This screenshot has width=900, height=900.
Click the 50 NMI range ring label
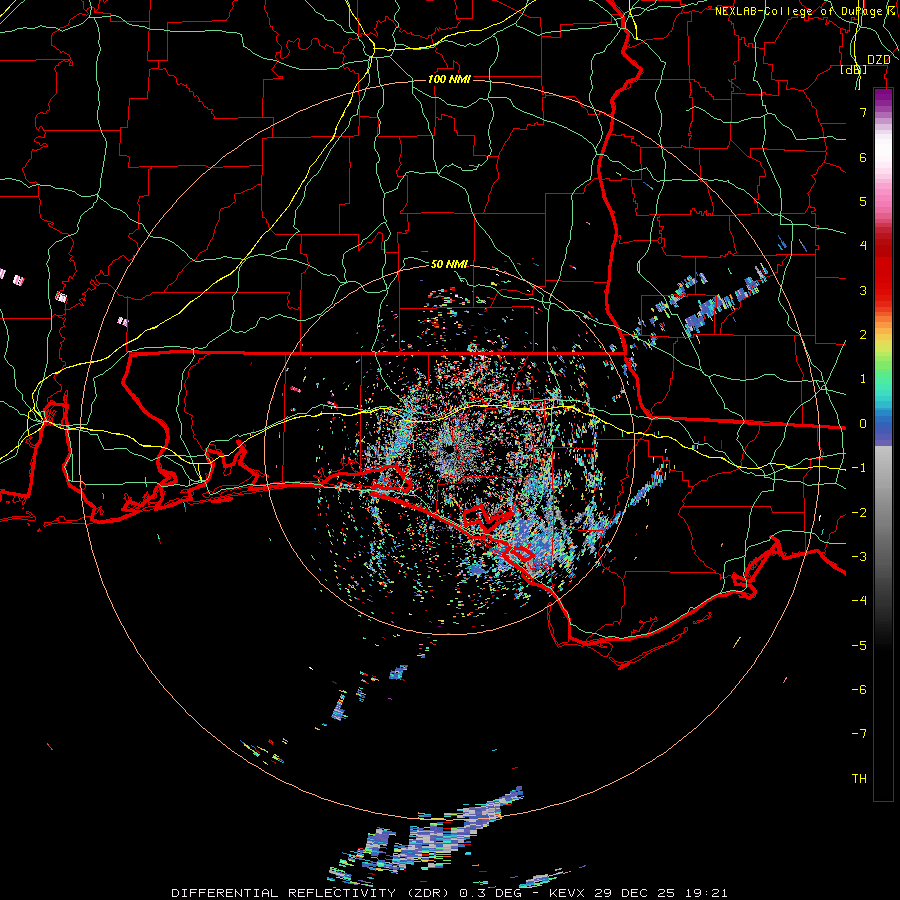point(449,264)
